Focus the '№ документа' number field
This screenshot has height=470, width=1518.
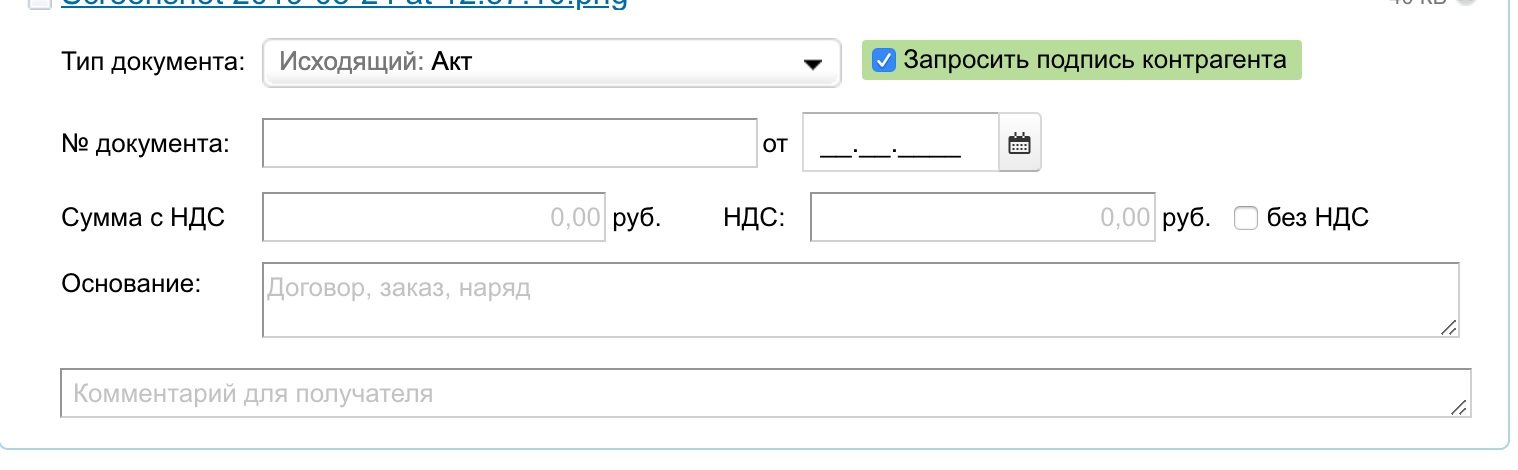tap(510, 144)
